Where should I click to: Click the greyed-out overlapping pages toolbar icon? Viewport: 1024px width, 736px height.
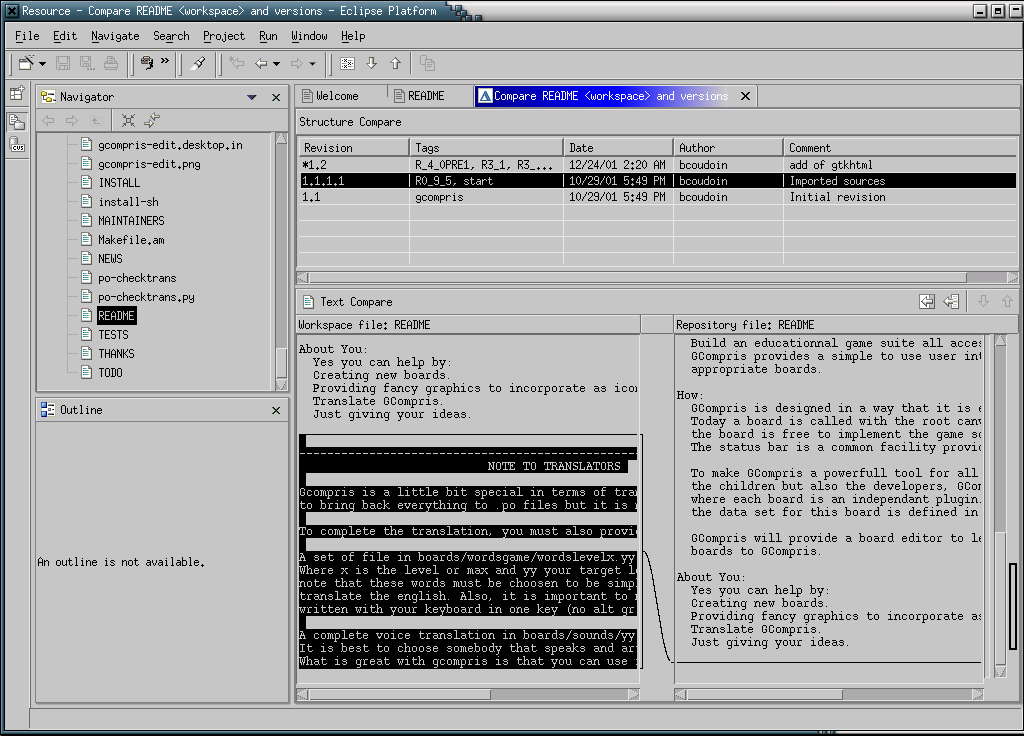[427, 63]
